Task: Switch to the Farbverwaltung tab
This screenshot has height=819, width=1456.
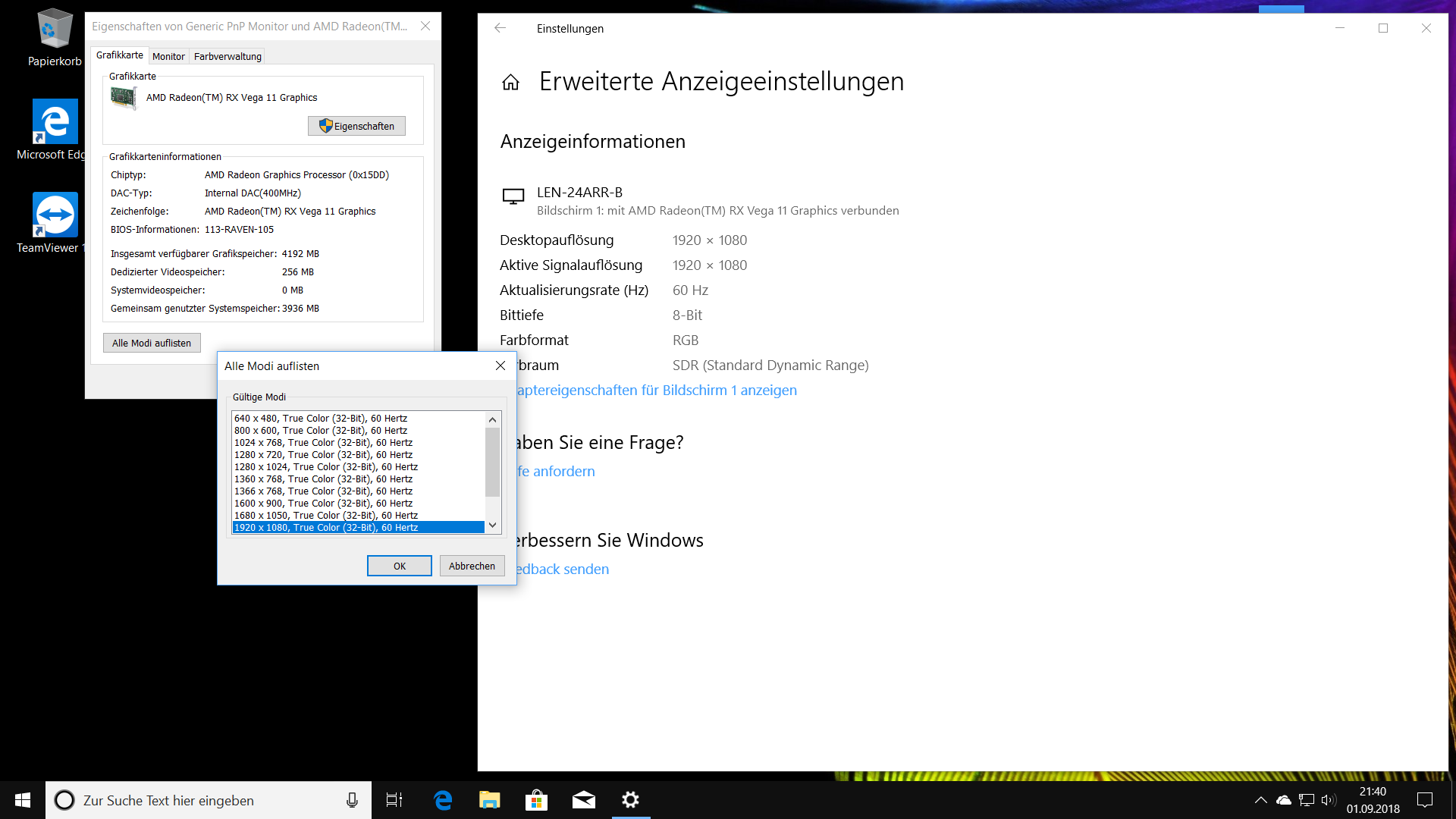Action: pyautogui.click(x=227, y=56)
